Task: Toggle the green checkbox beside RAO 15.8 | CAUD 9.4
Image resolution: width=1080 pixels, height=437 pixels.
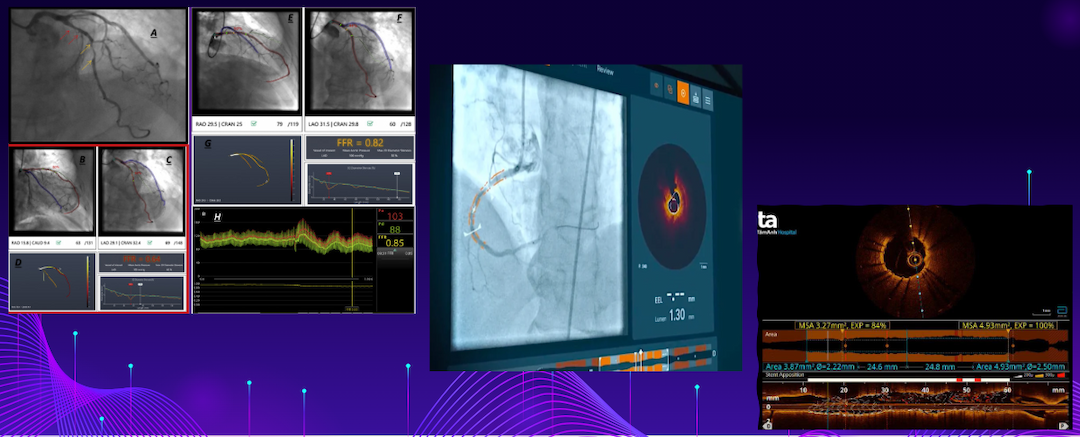Action: click(59, 243)
